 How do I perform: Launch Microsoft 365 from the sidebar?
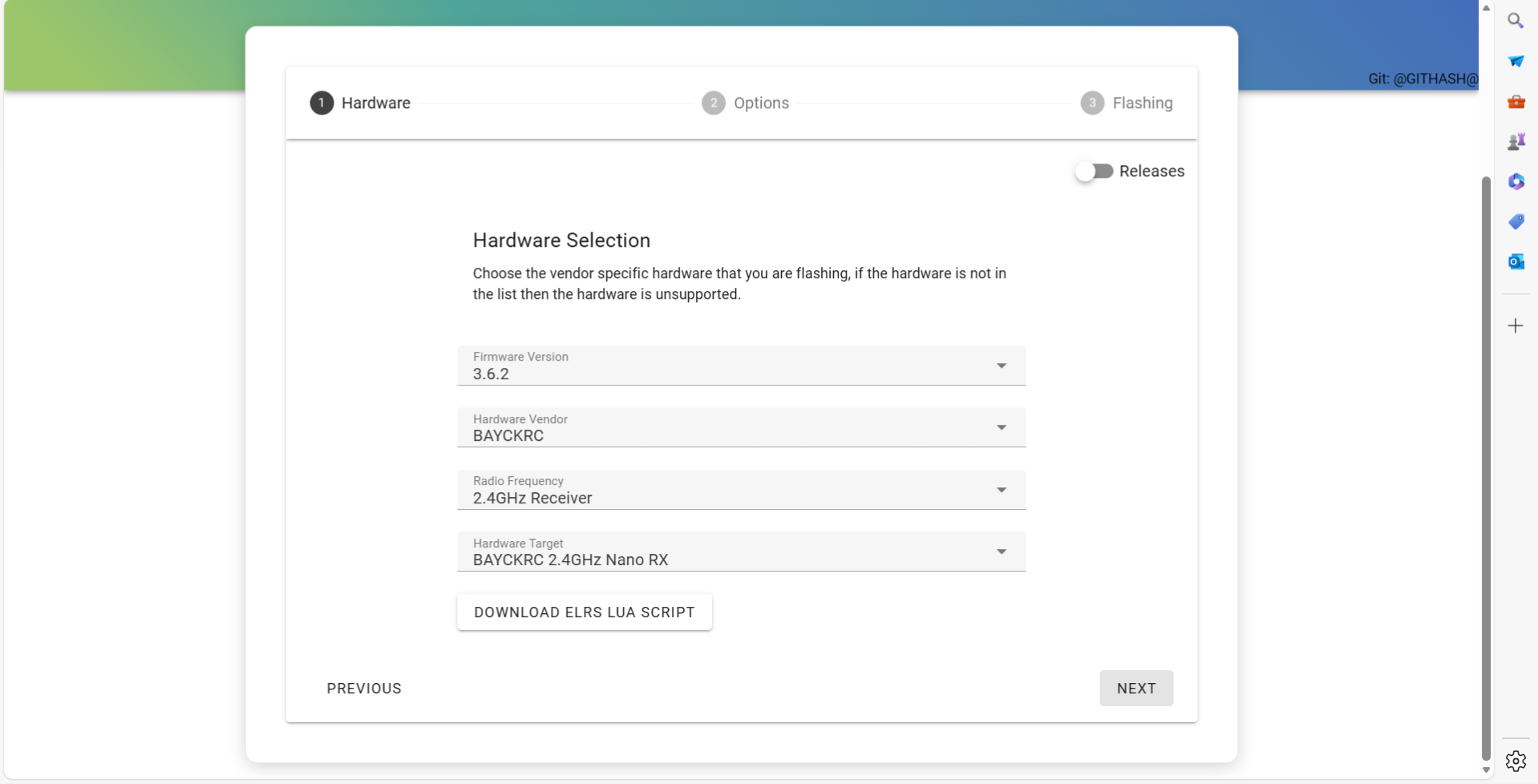[1515, 182]
